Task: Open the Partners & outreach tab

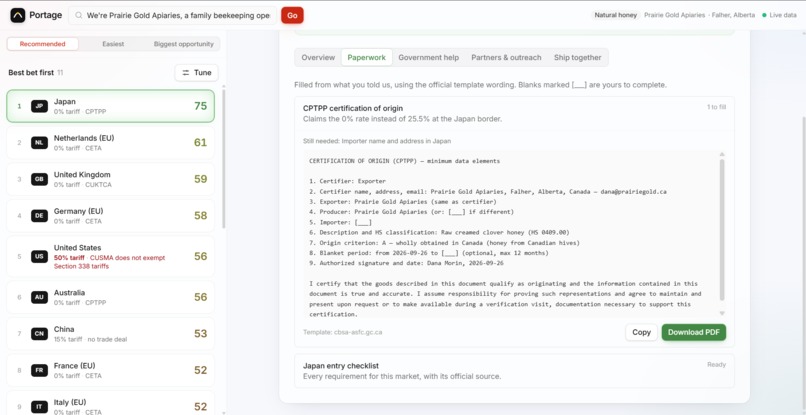Action: coord(506,58)
